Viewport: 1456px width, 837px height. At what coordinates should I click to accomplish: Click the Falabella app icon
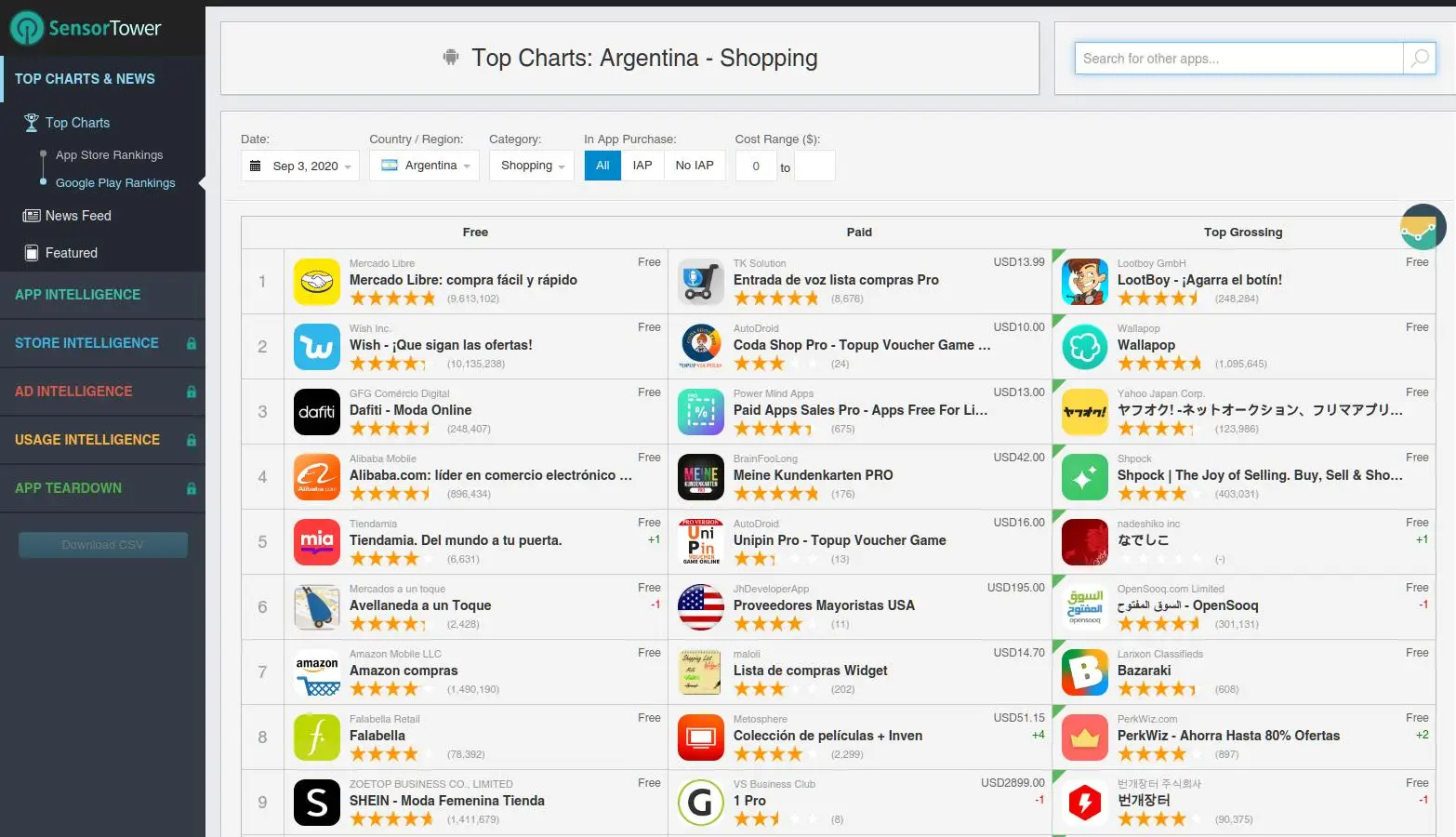pos(317,737)
